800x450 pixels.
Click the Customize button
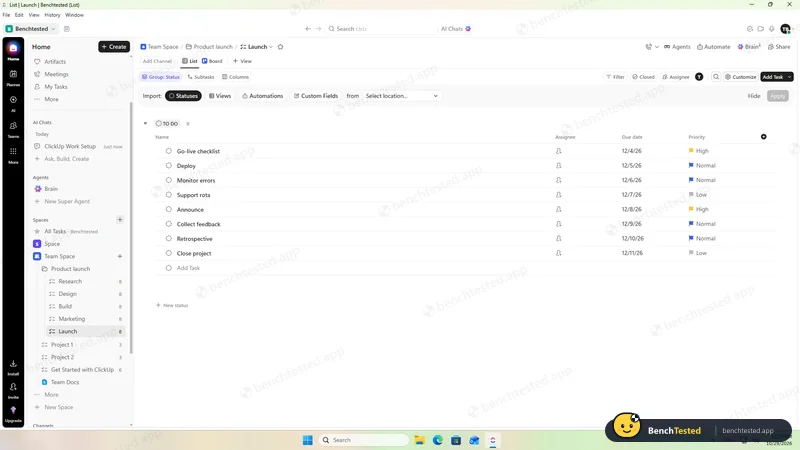740,77
